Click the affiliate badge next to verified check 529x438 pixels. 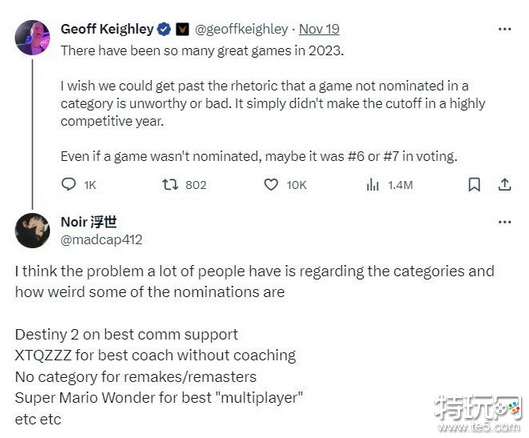(x=182, y=29)
